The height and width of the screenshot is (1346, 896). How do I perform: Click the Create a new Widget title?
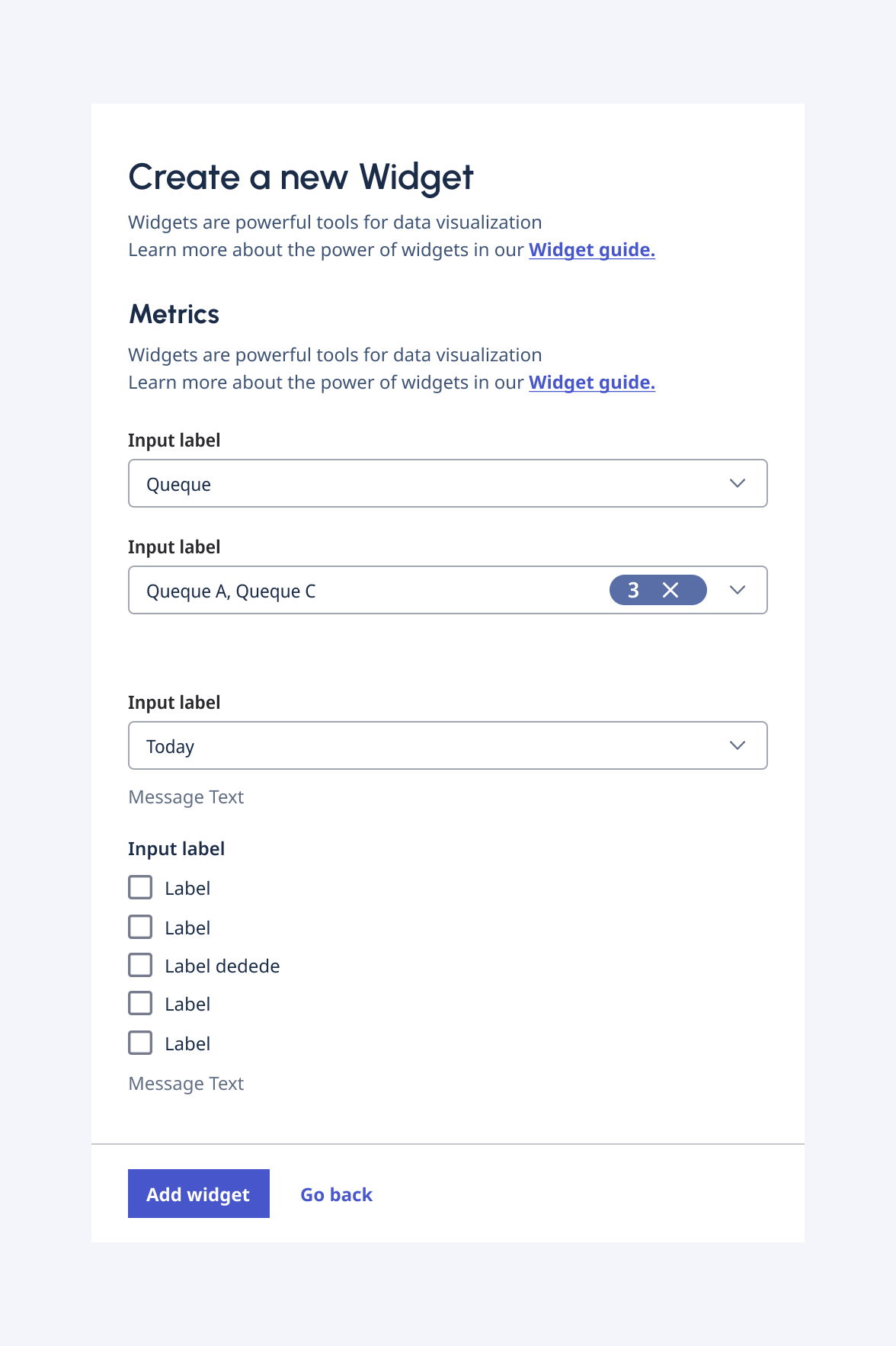pos(301,177)
